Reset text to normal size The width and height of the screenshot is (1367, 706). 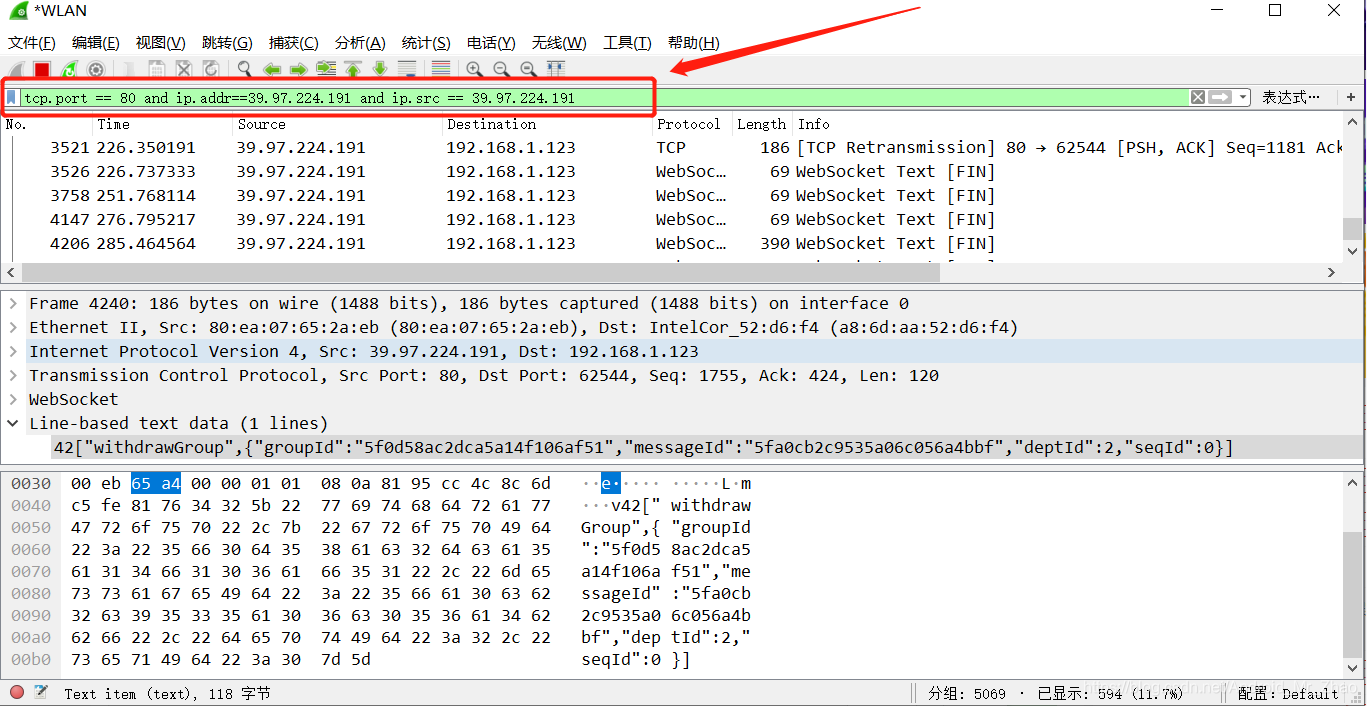pos(528,69)
